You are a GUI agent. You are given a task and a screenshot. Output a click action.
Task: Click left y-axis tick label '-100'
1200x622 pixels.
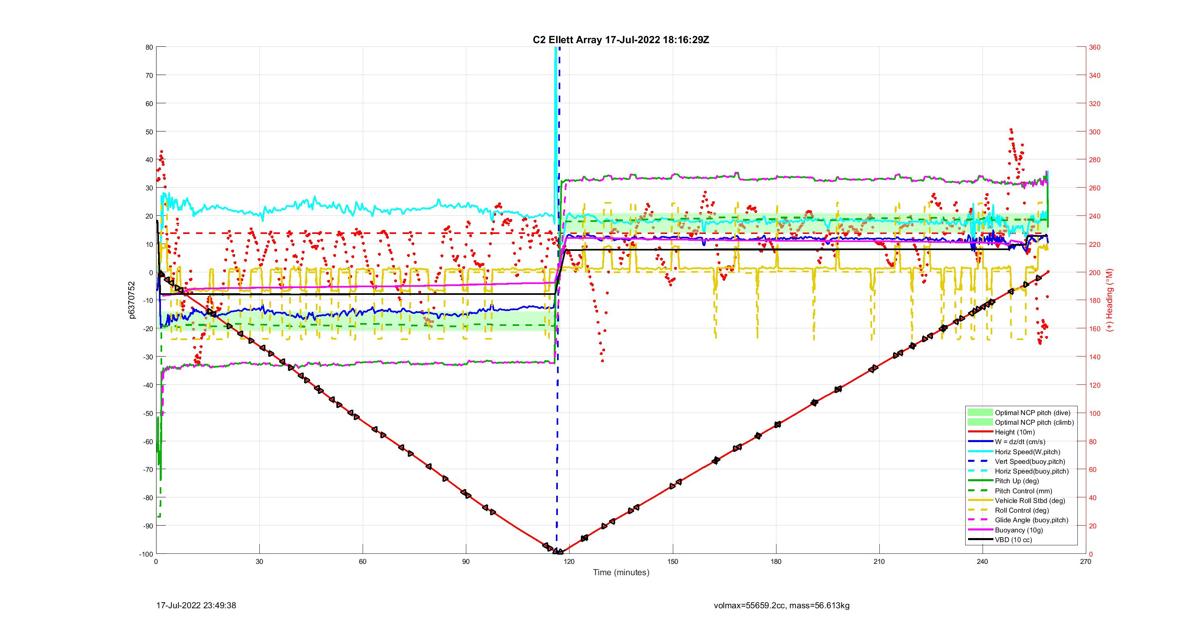pos(144,554)
